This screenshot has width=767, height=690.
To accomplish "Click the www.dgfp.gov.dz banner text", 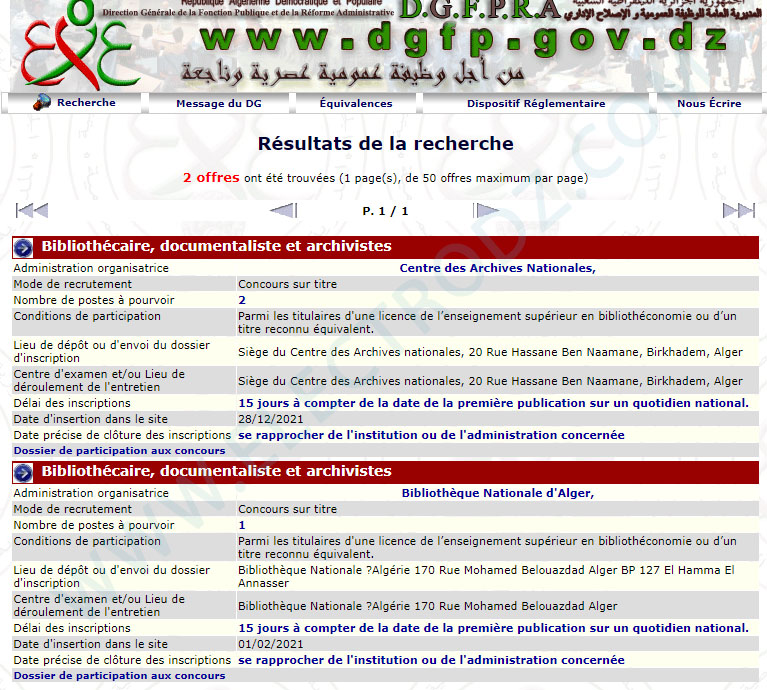I will pyautogui.click(x=464, y=38).
